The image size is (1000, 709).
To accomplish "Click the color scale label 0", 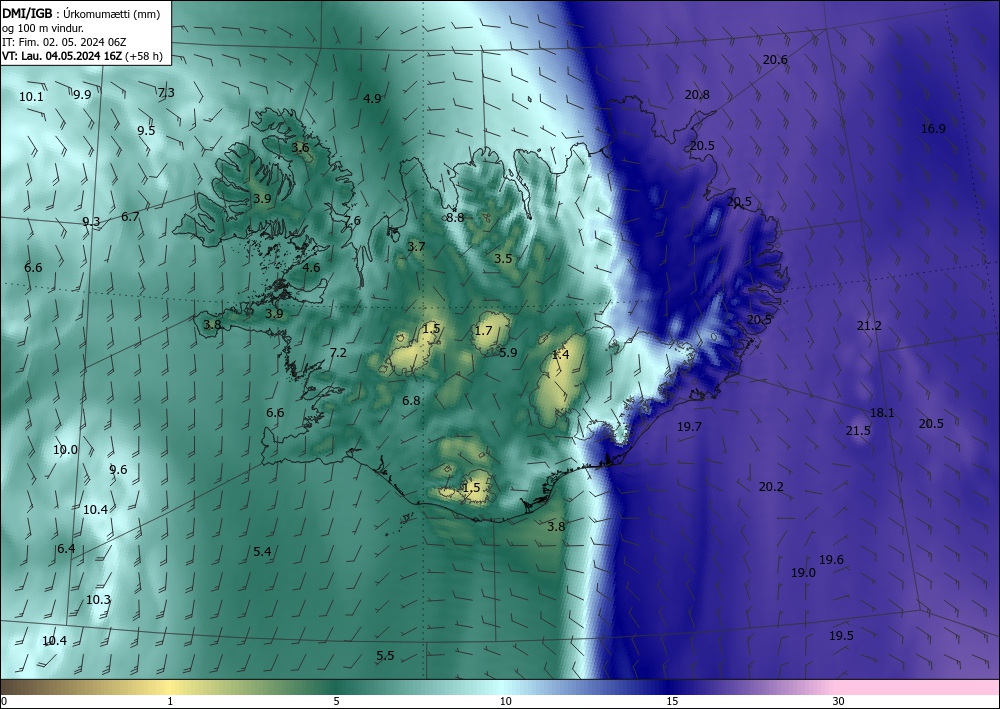I will pyautogui.click(x=4, y=702).
